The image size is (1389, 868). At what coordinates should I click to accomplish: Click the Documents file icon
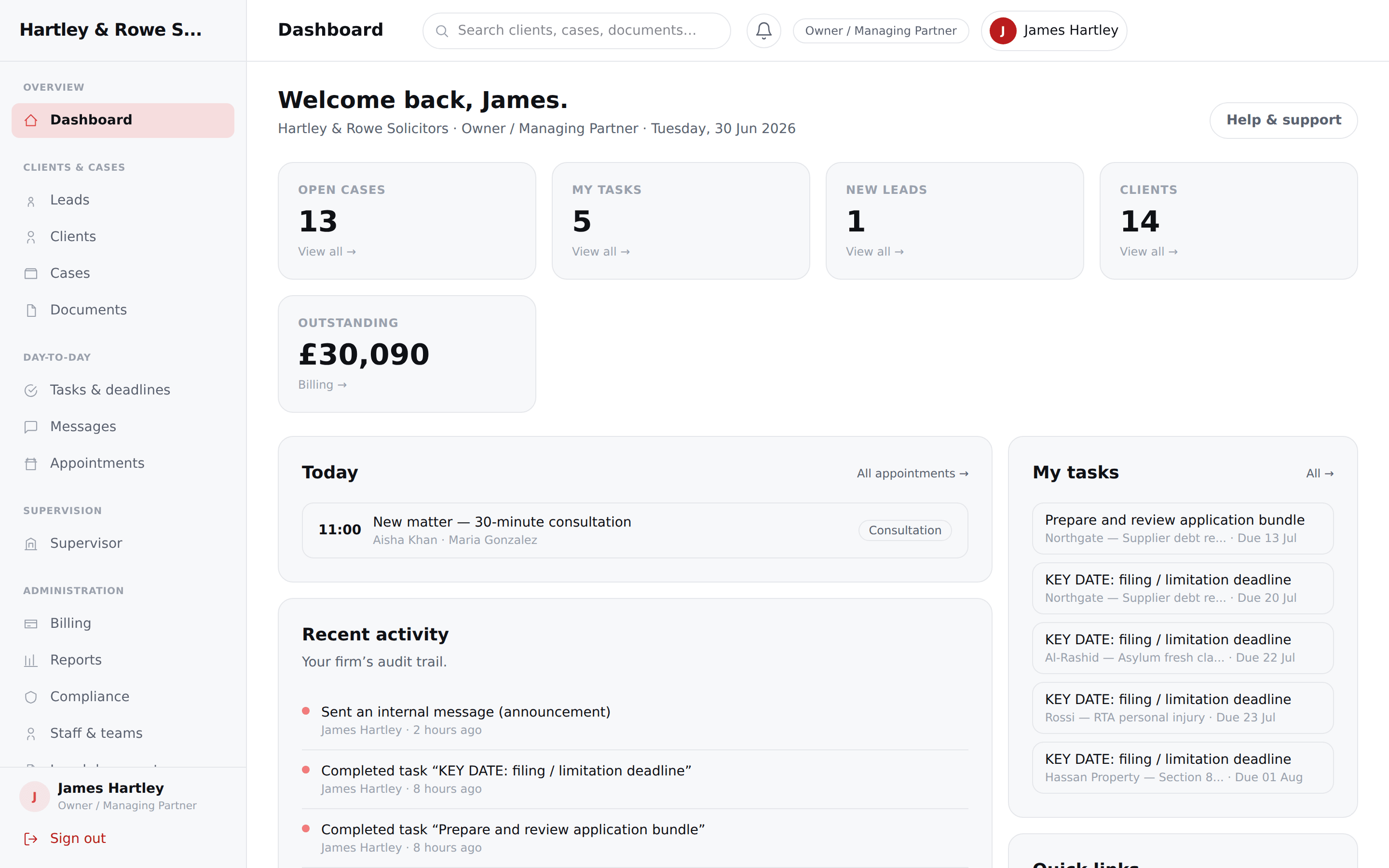pos(31,311)
